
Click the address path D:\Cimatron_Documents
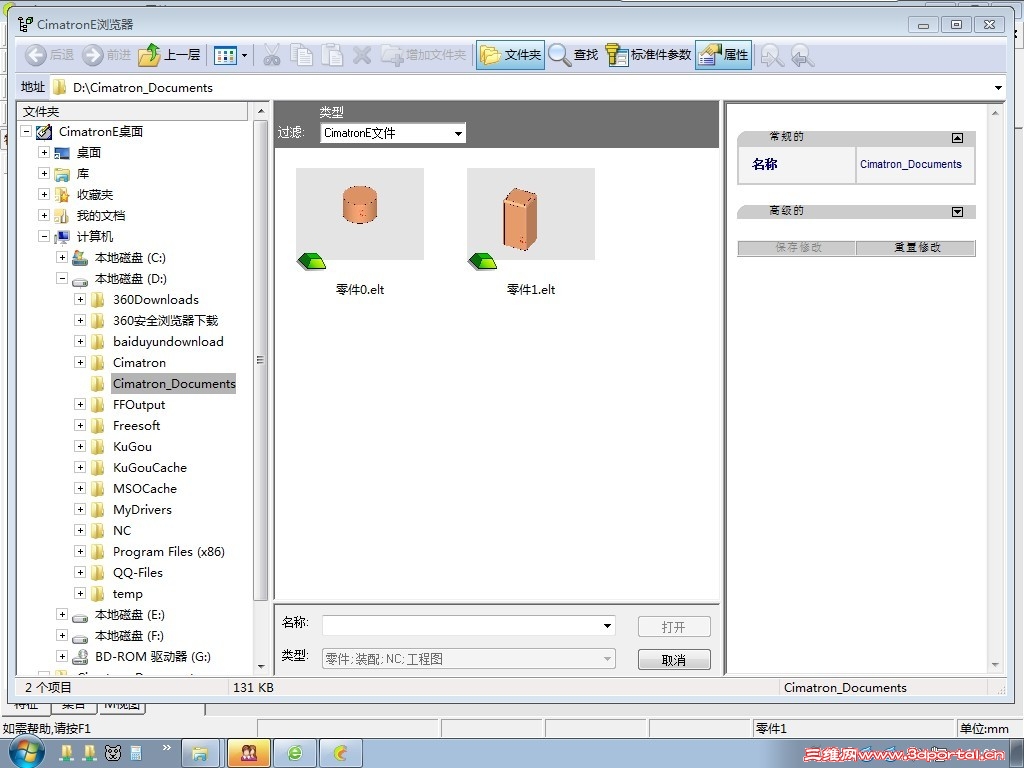pyautogui.click(x=143, y=88)
